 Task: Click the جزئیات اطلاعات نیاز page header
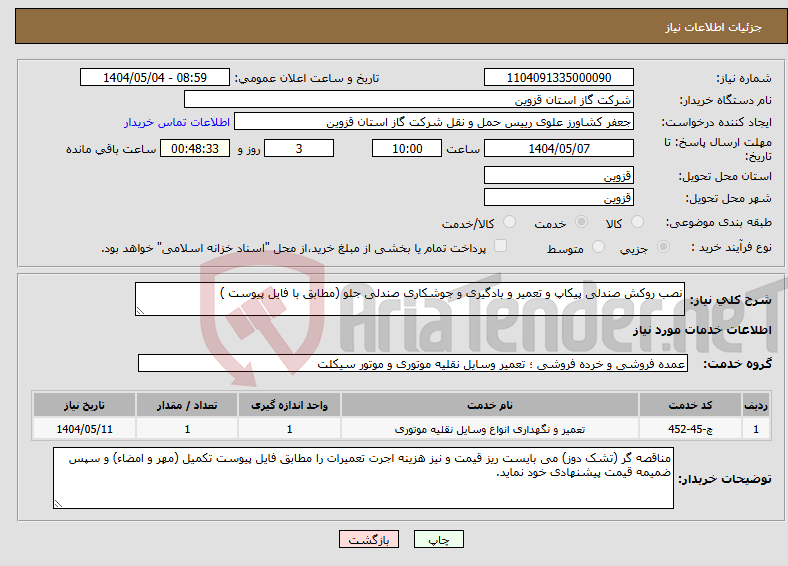point(714,27)
